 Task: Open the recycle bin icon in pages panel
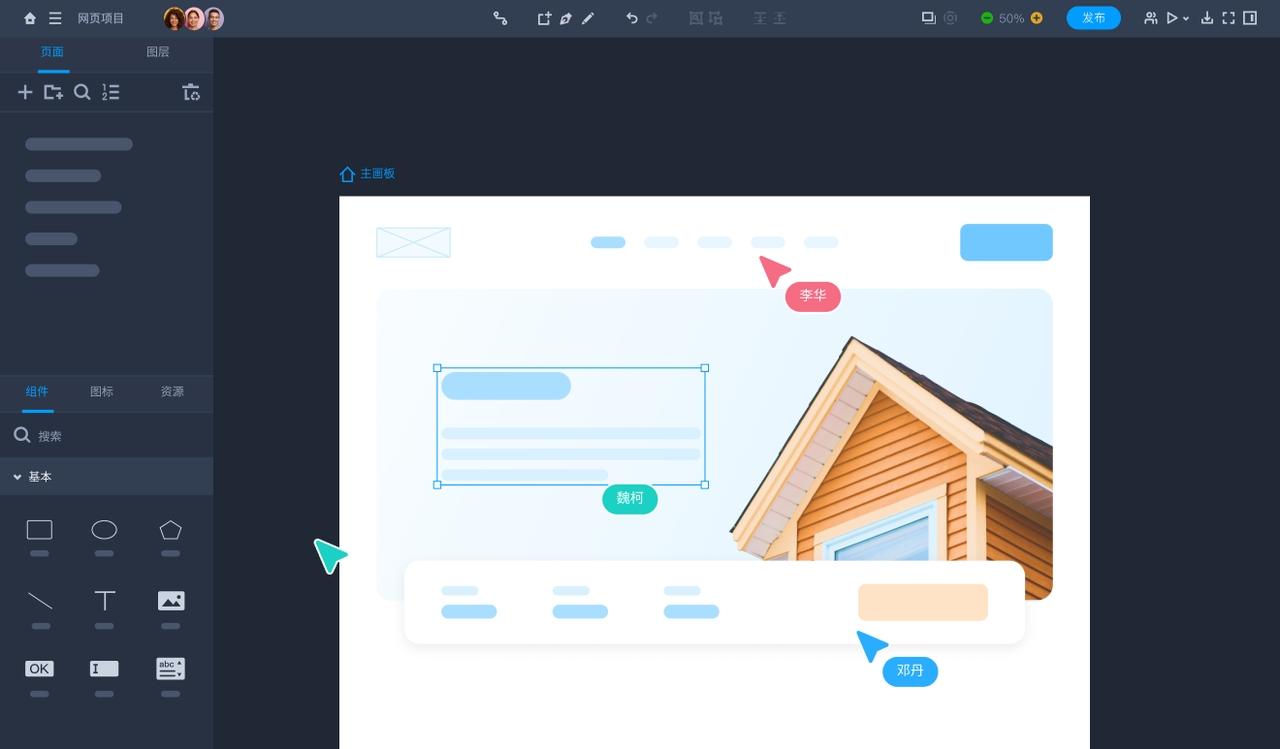point(191,92)
